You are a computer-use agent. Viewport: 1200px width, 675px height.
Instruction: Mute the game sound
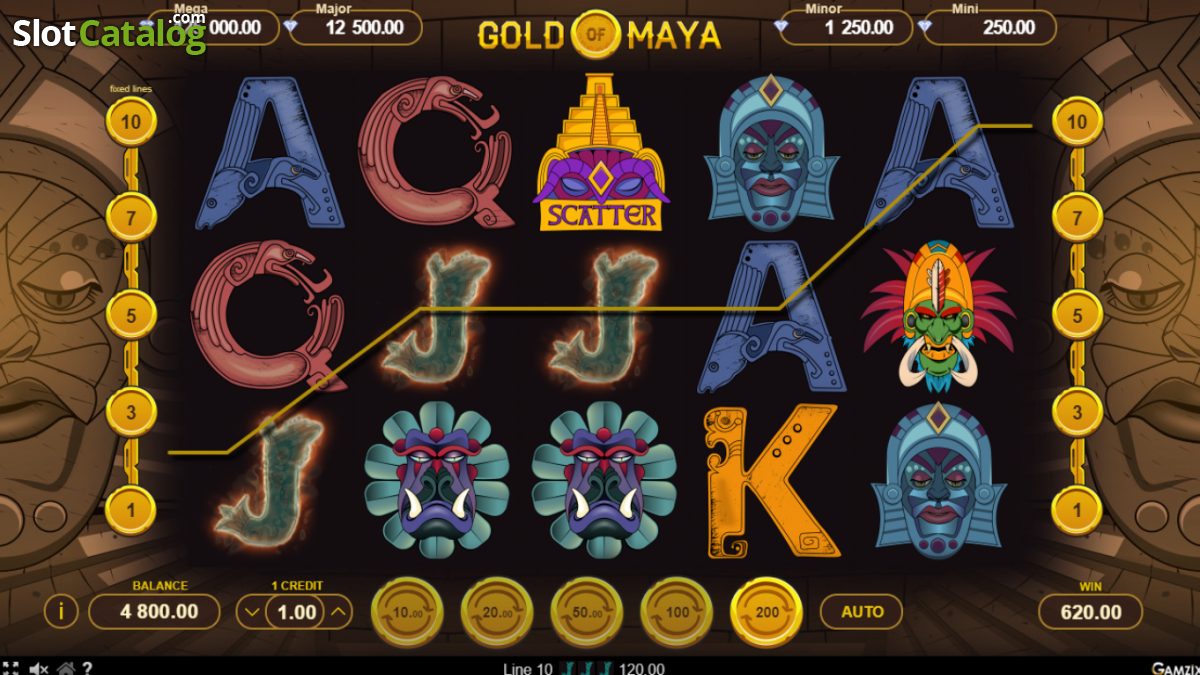(x=39, y=667)
